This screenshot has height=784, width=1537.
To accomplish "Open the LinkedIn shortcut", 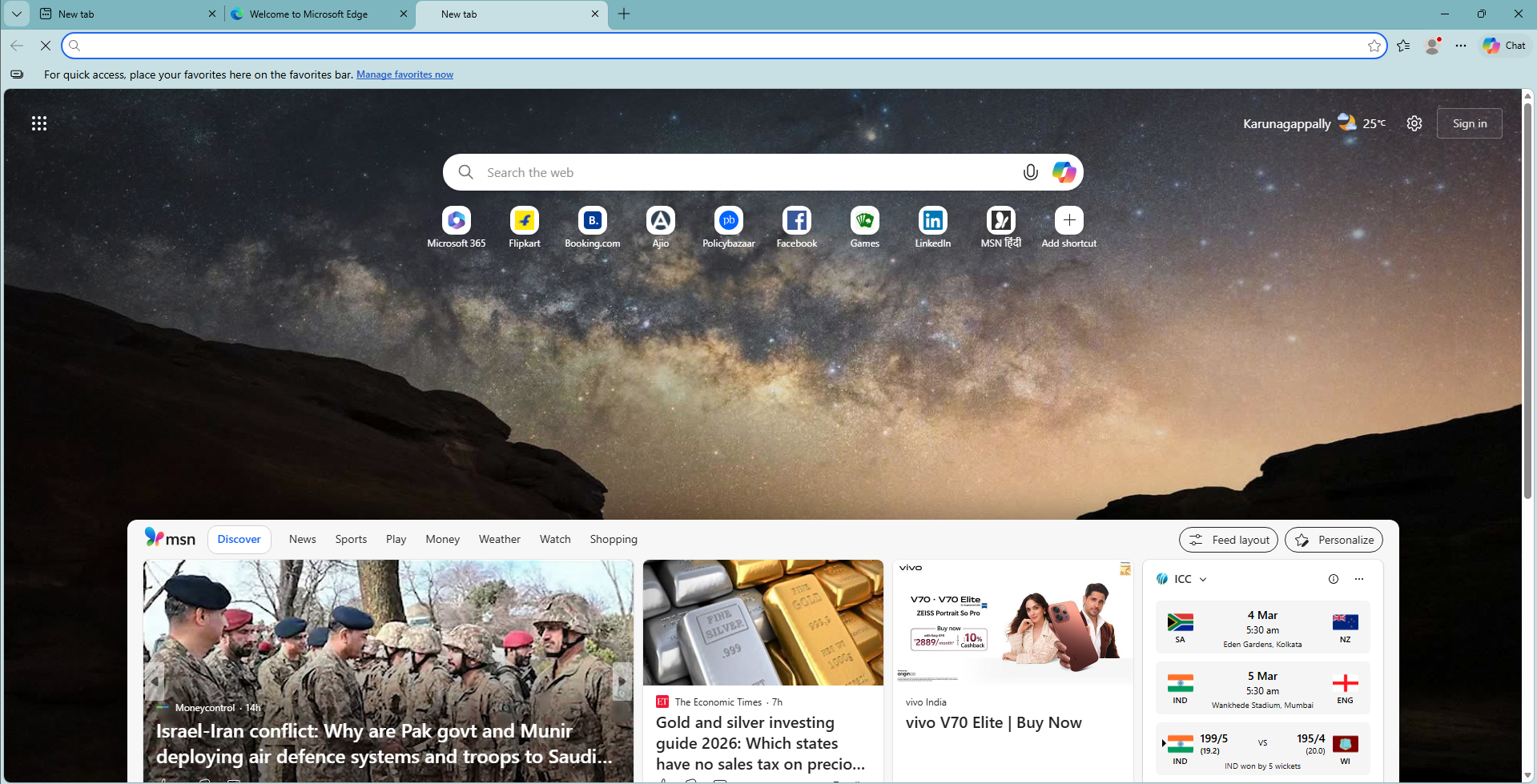I will 932,227.
